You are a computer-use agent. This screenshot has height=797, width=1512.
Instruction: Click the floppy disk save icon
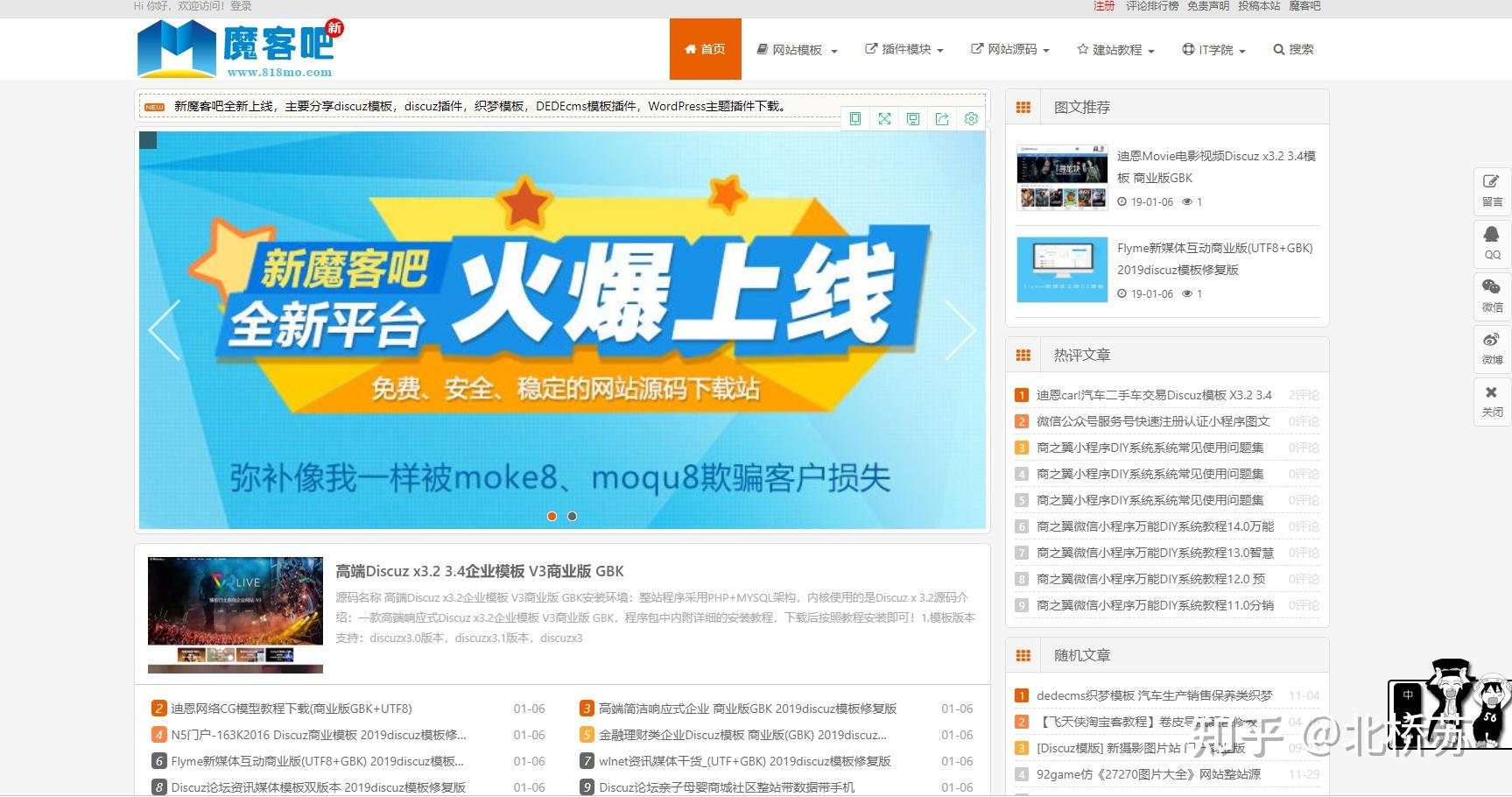913,119
